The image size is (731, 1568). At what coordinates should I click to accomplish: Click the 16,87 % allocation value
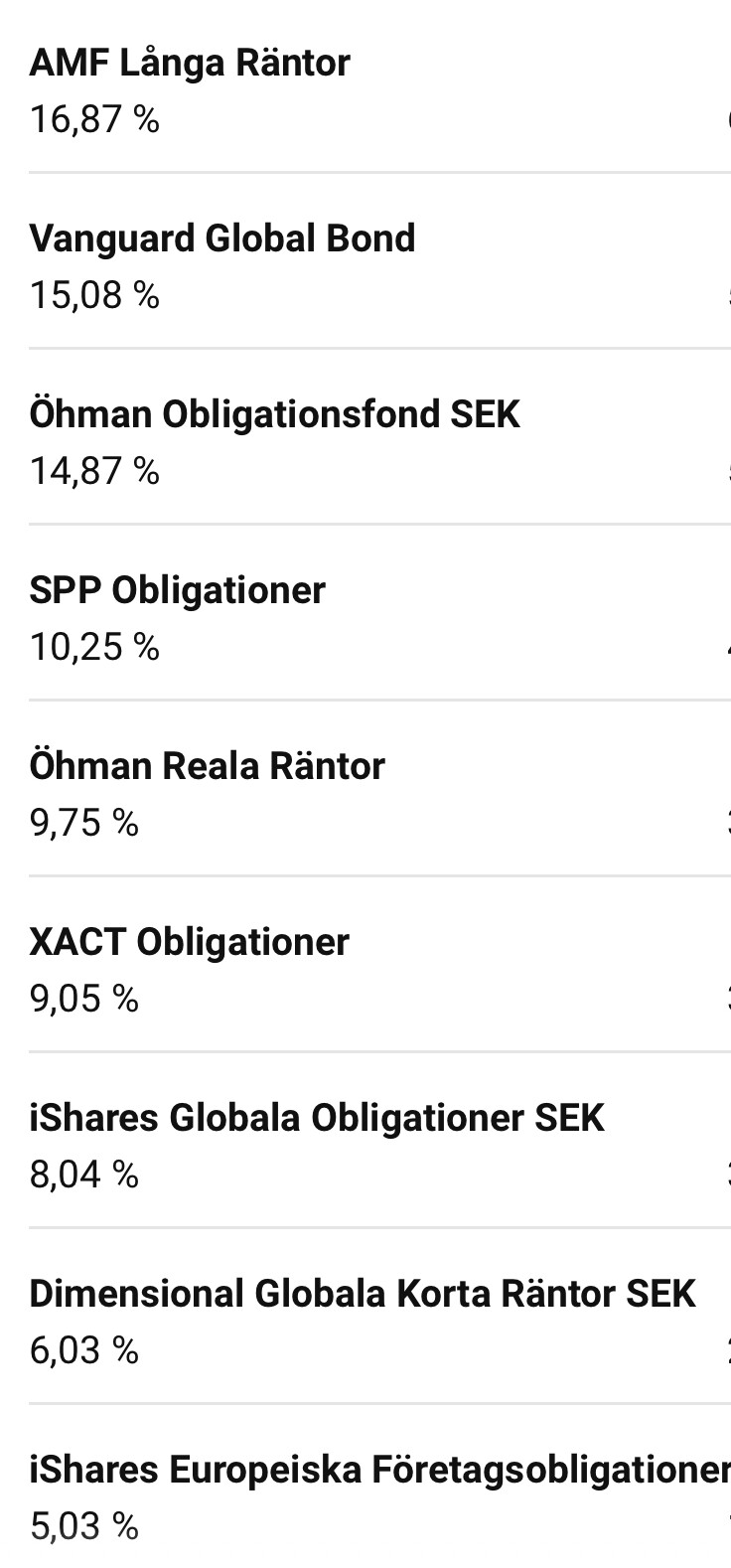[94, 120]
